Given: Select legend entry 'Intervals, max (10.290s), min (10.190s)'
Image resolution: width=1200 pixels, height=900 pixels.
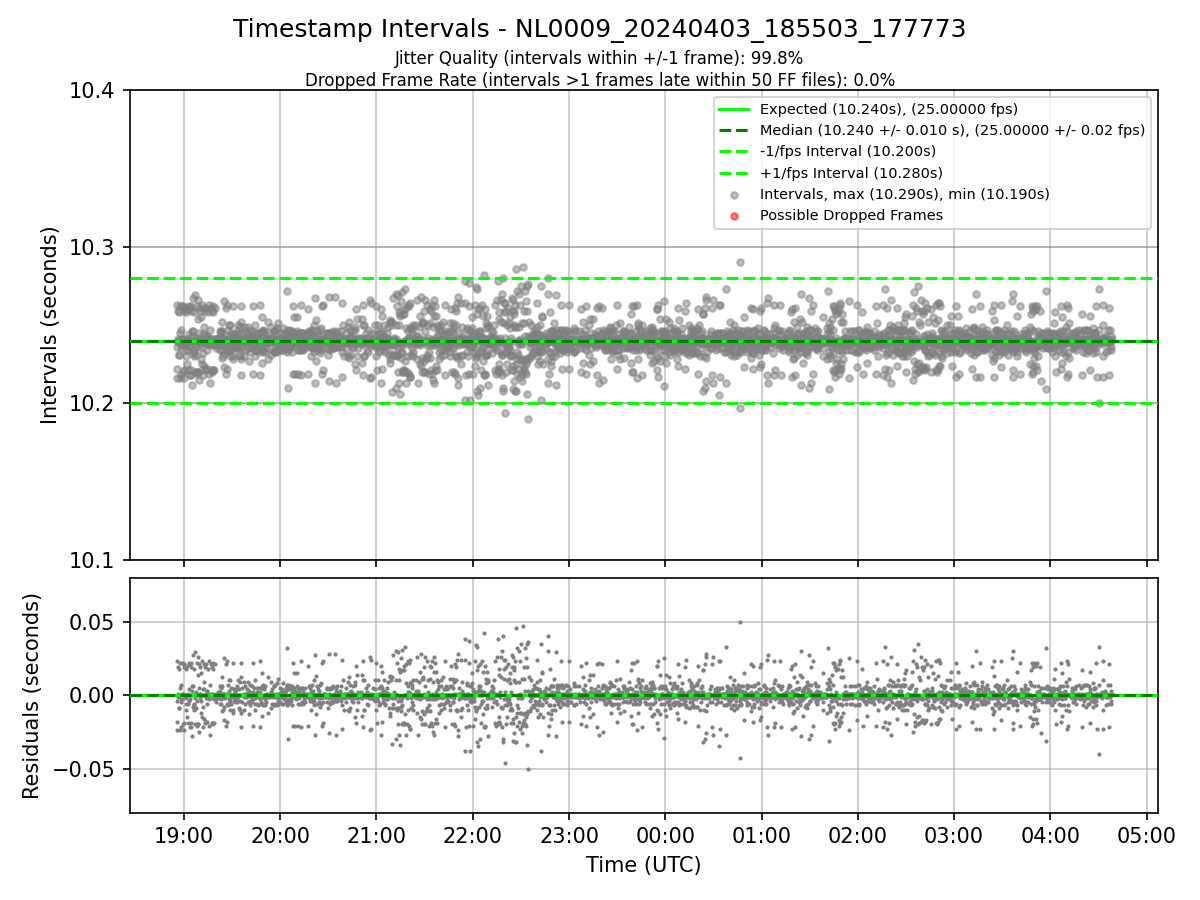Looking at the screenshot, I should [905, 194].
